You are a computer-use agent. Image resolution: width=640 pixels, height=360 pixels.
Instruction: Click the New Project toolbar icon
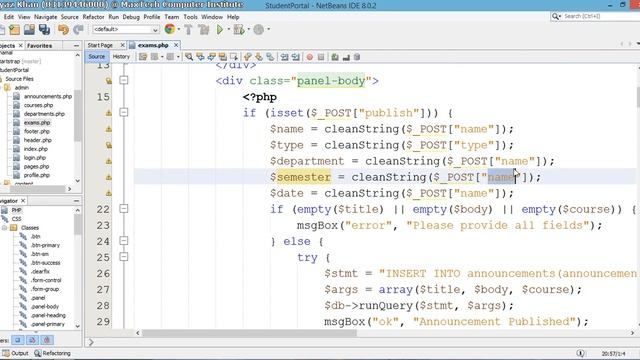[15, 29]
